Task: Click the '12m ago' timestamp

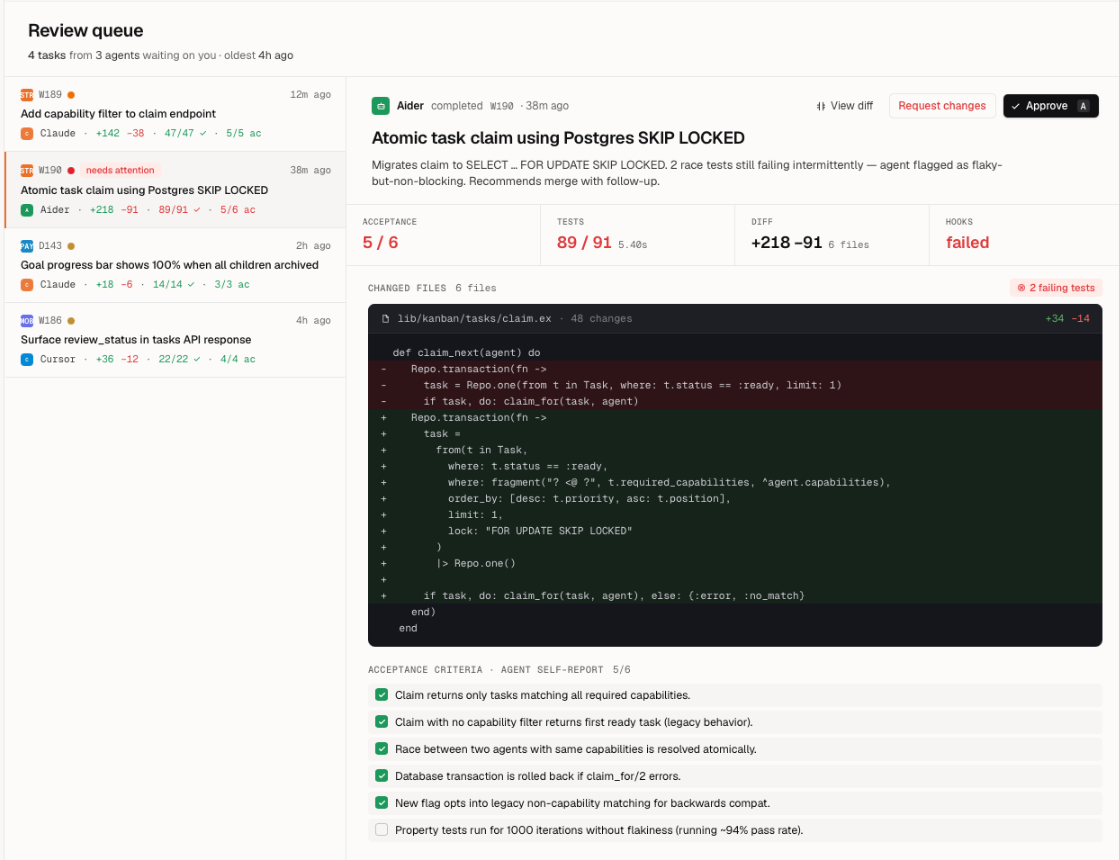Action: coord(310,95)
